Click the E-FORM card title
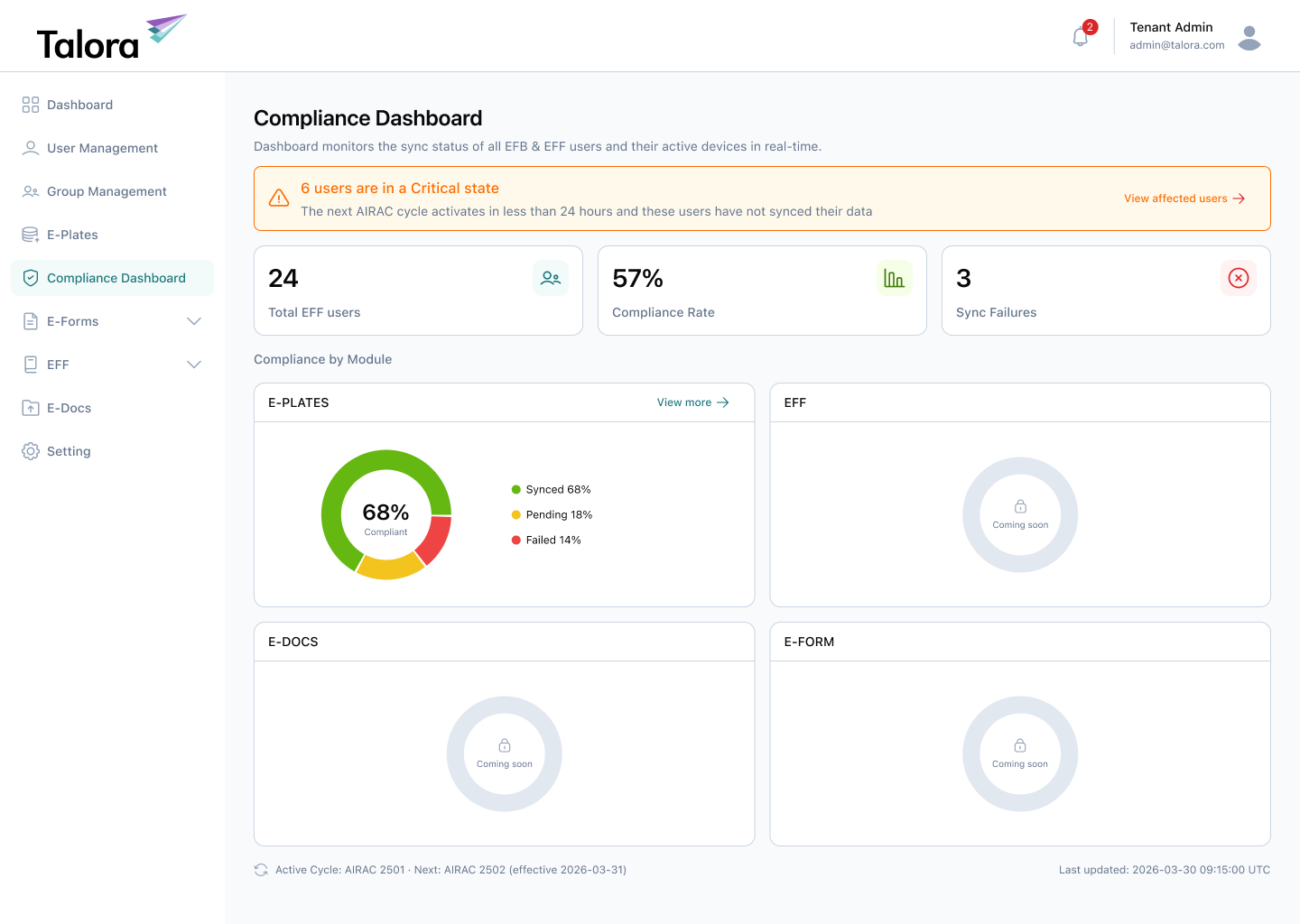 click(809, 642)
